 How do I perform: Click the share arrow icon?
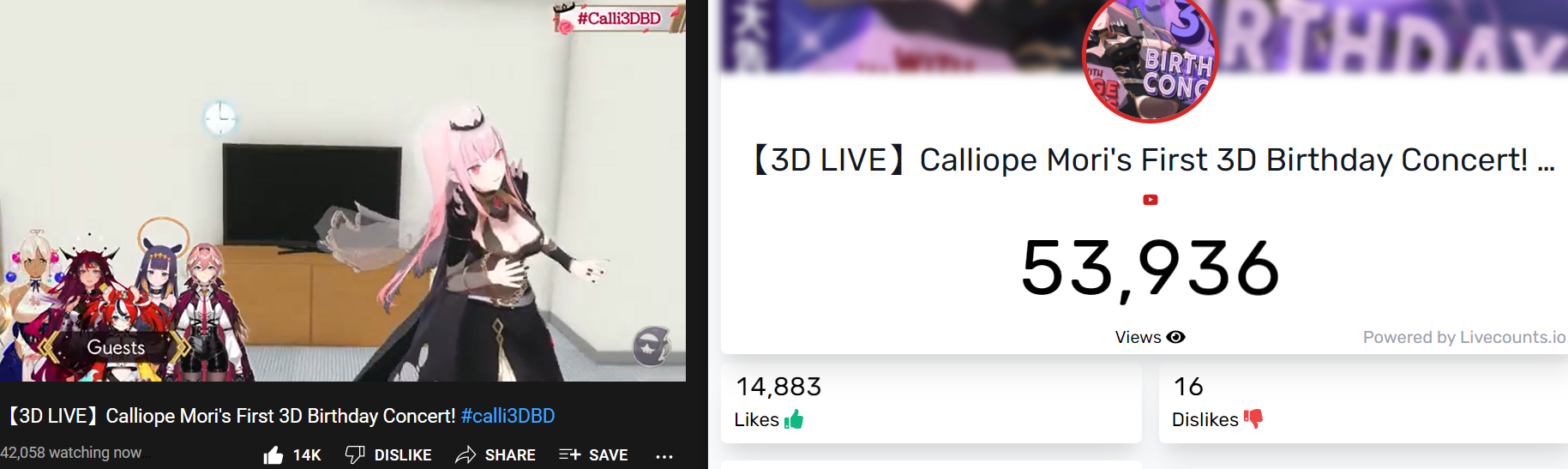coord(466,454)
